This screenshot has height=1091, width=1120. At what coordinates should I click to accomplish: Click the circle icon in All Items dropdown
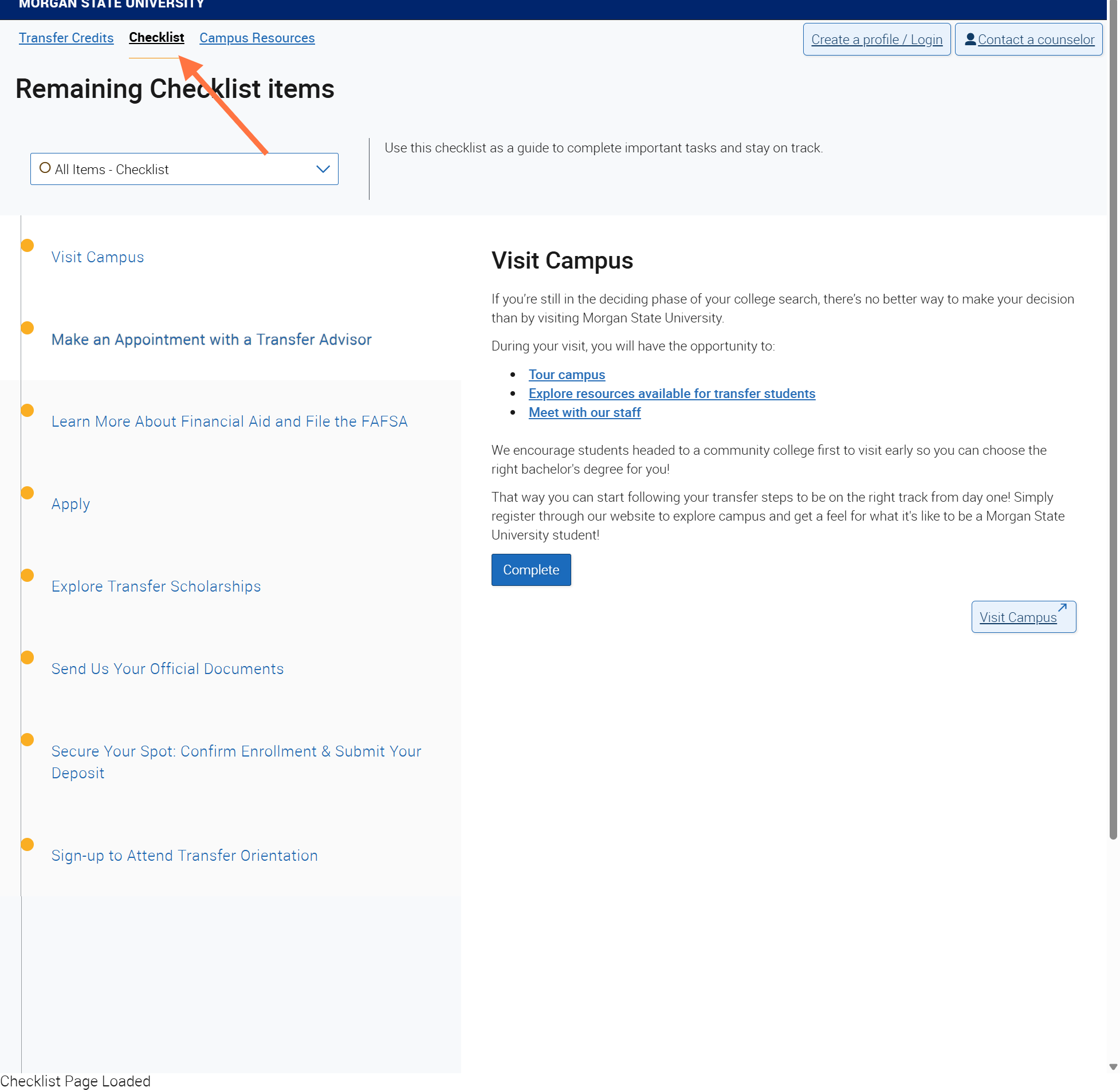click(x=45, y=168)
